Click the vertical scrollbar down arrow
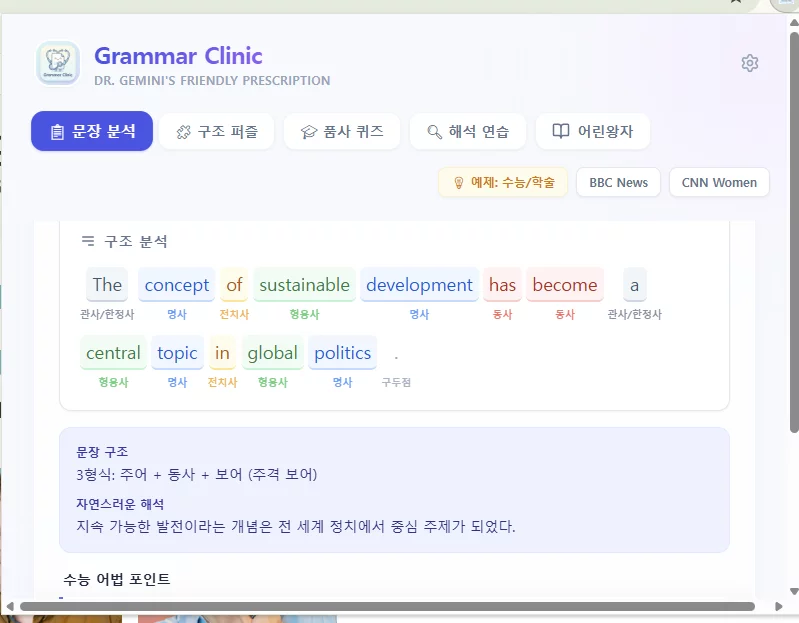Screen dimensions: 799x623 (x=794, y=592)
